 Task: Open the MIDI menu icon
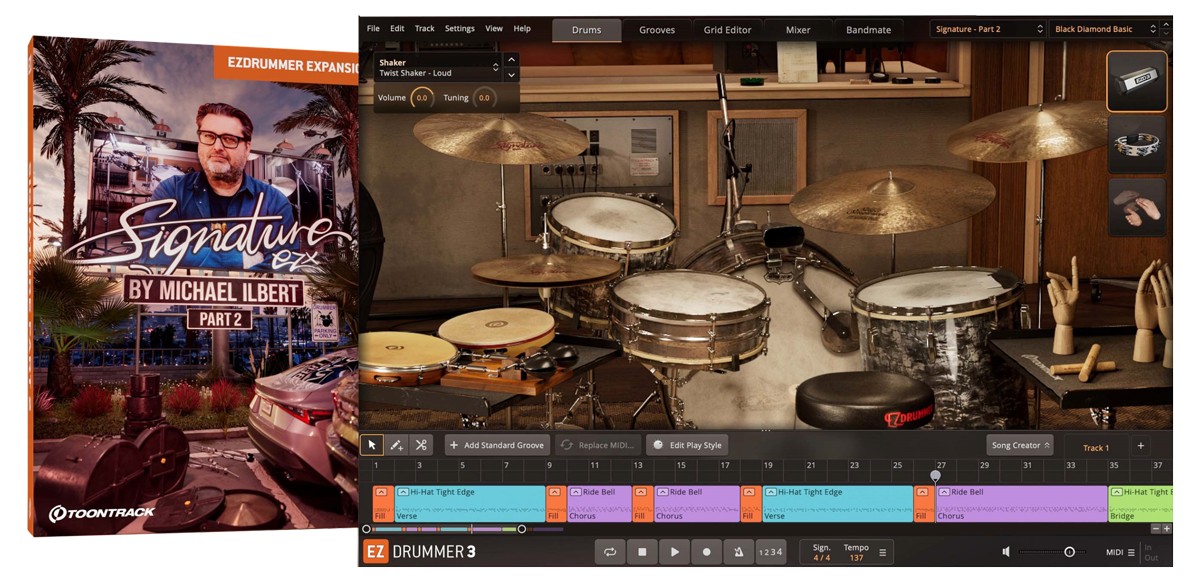pos(1131,552)
